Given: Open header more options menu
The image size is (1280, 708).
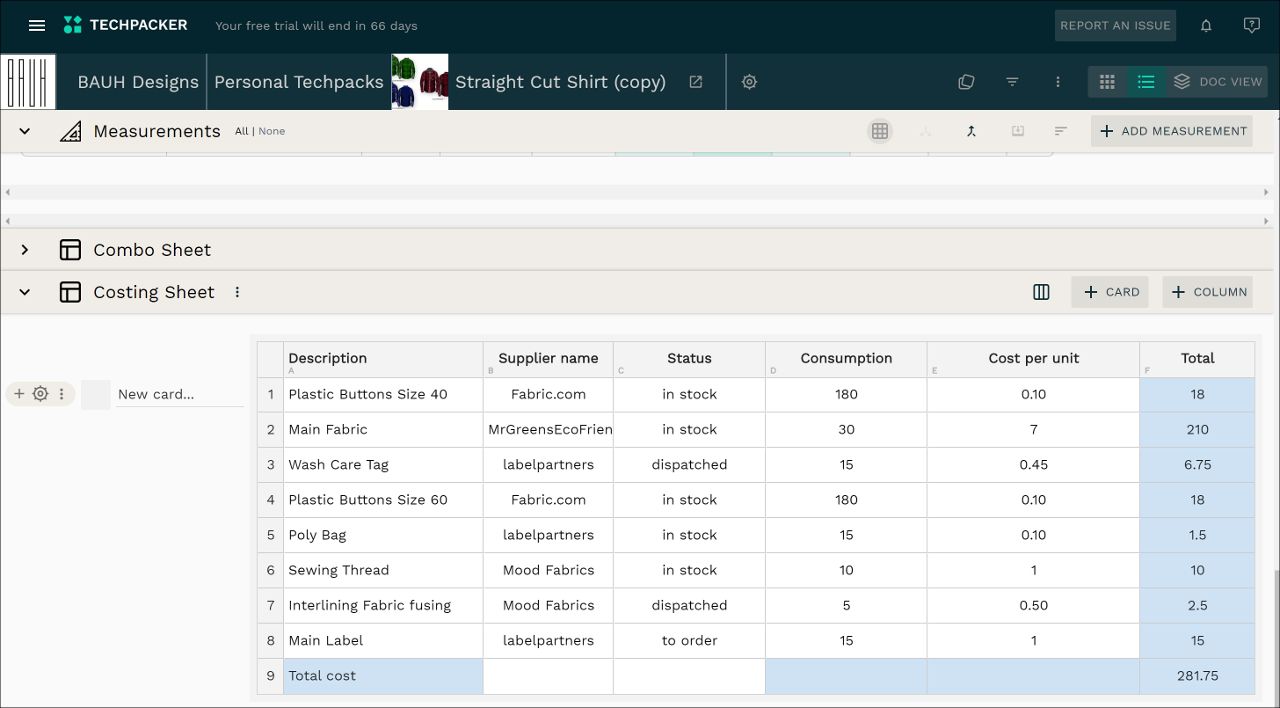Looking at the screenshot, I should tap(1058, 82).
